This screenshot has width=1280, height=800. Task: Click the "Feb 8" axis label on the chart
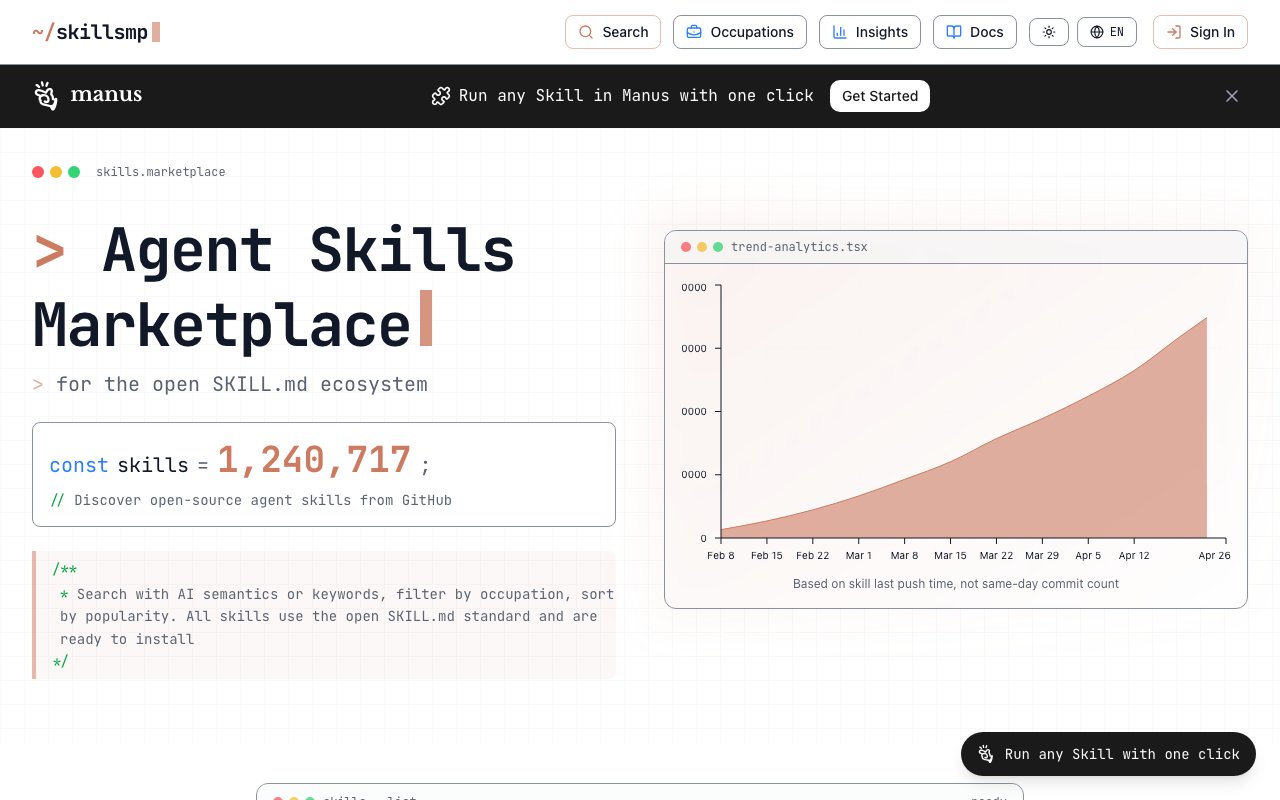tap(721, 556)
